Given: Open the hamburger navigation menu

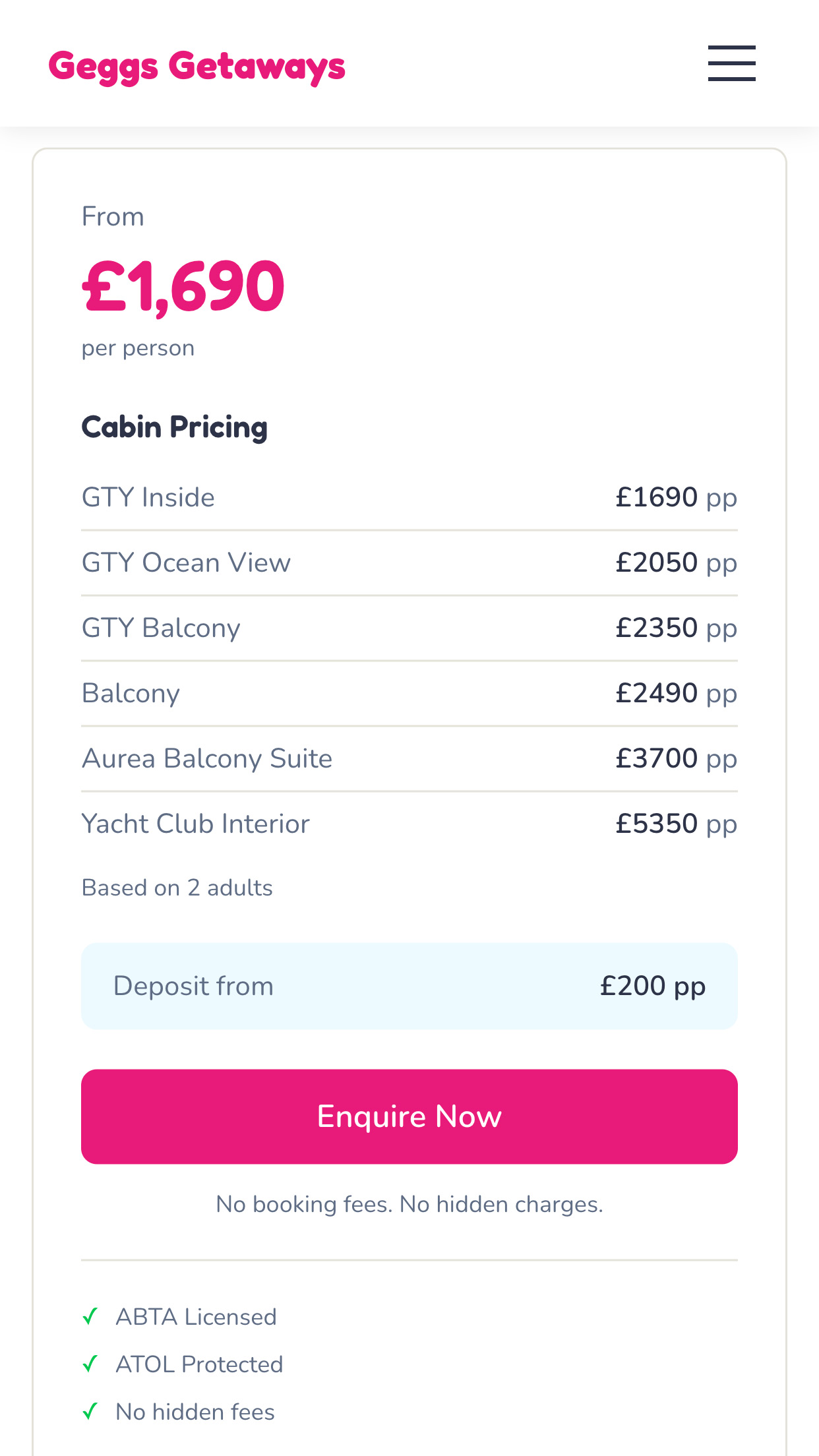Looking at the screenshot, I should pos(731,63).
